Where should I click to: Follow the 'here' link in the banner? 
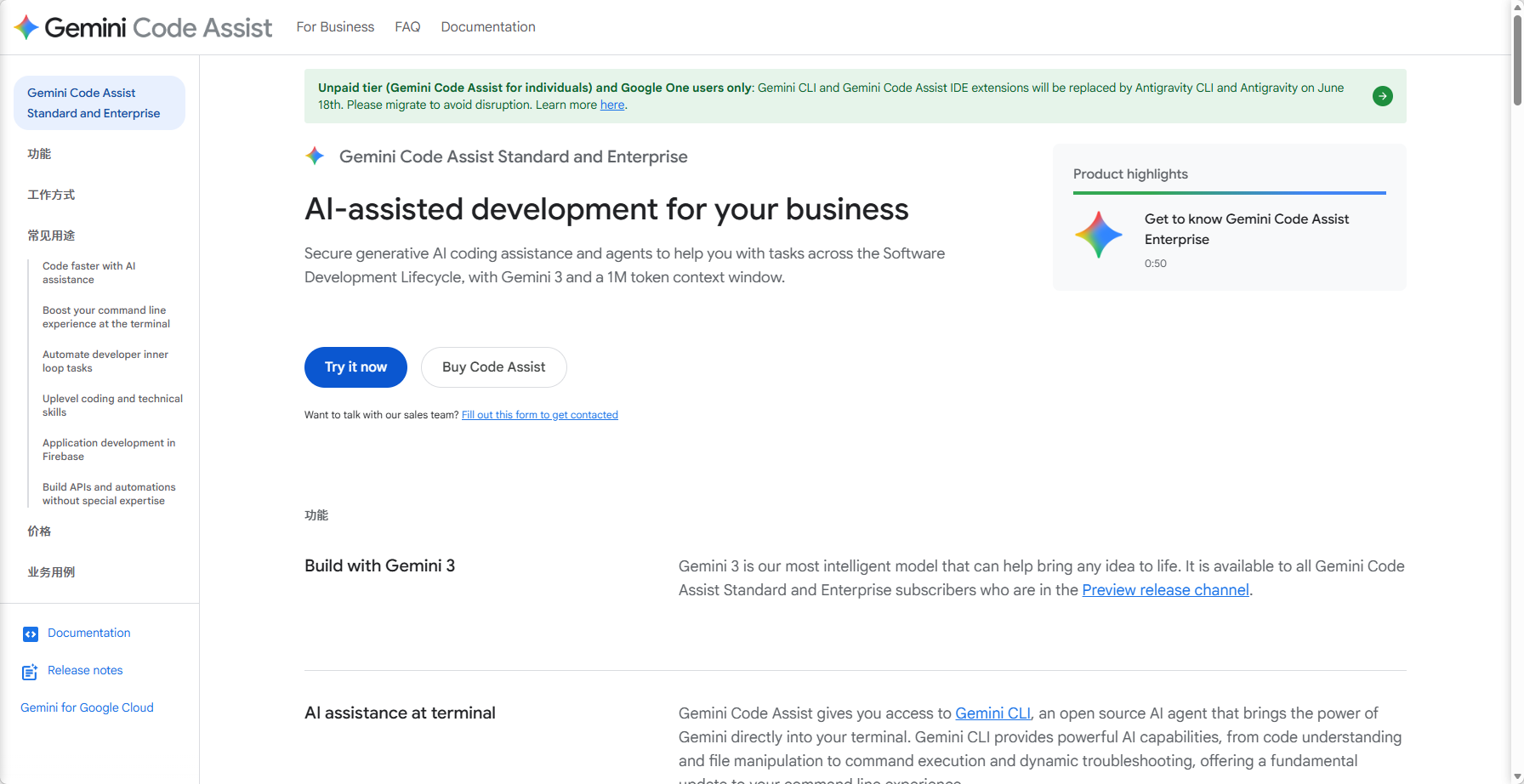coord(612,105)
